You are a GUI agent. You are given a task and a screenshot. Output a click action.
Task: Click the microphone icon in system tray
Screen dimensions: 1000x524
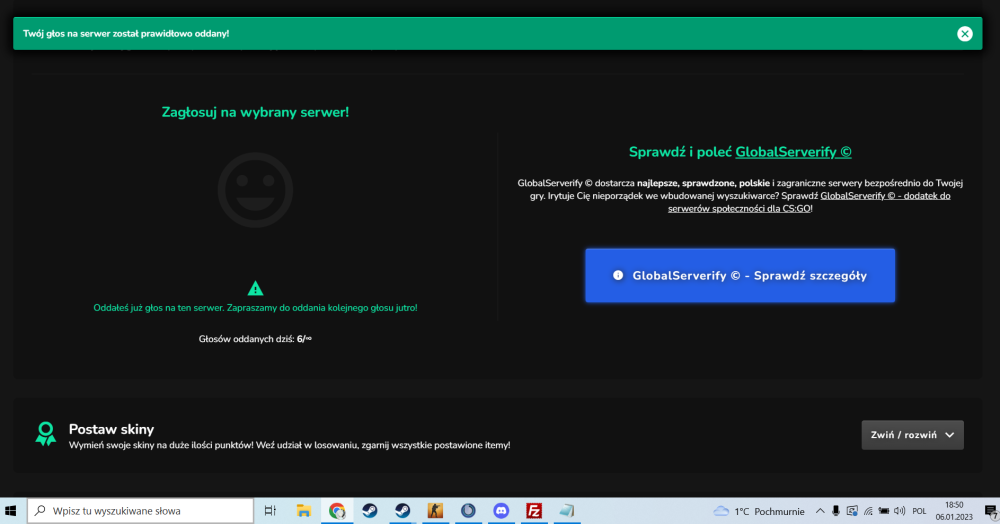pyautogui.click(x=835, y=511)
